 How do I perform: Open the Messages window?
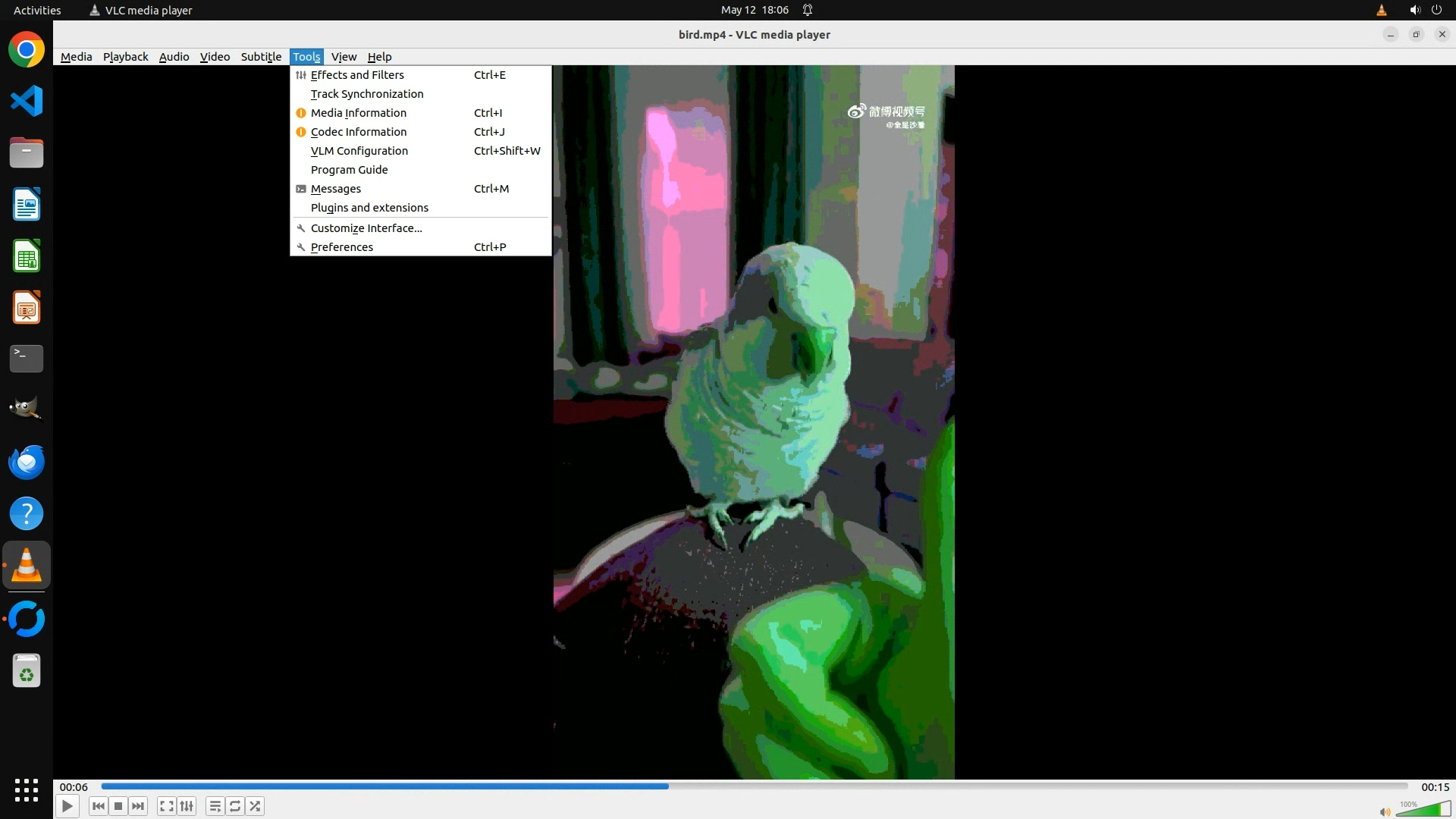(336, 189)
